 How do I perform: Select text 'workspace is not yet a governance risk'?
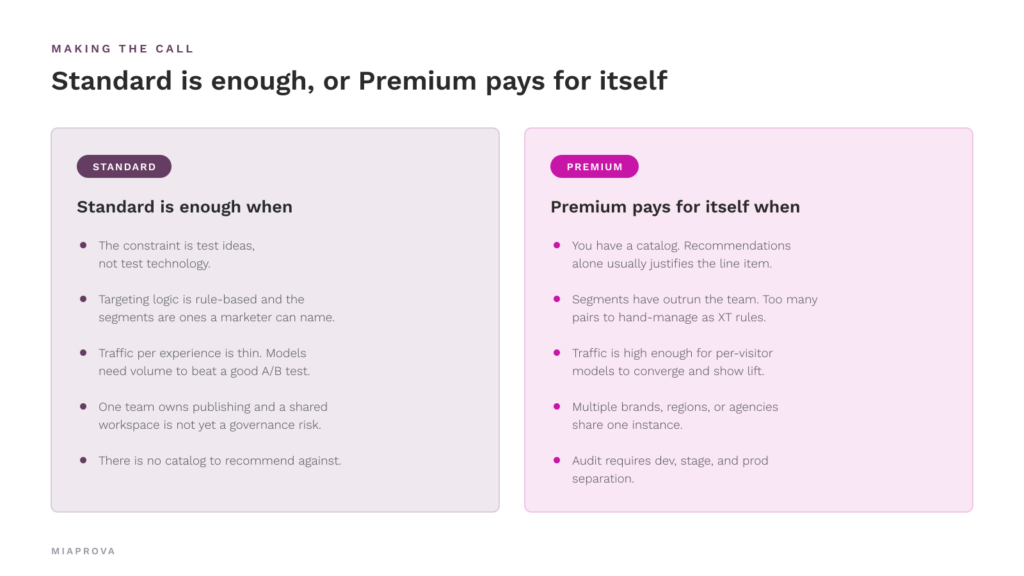(x=210, y=425)
